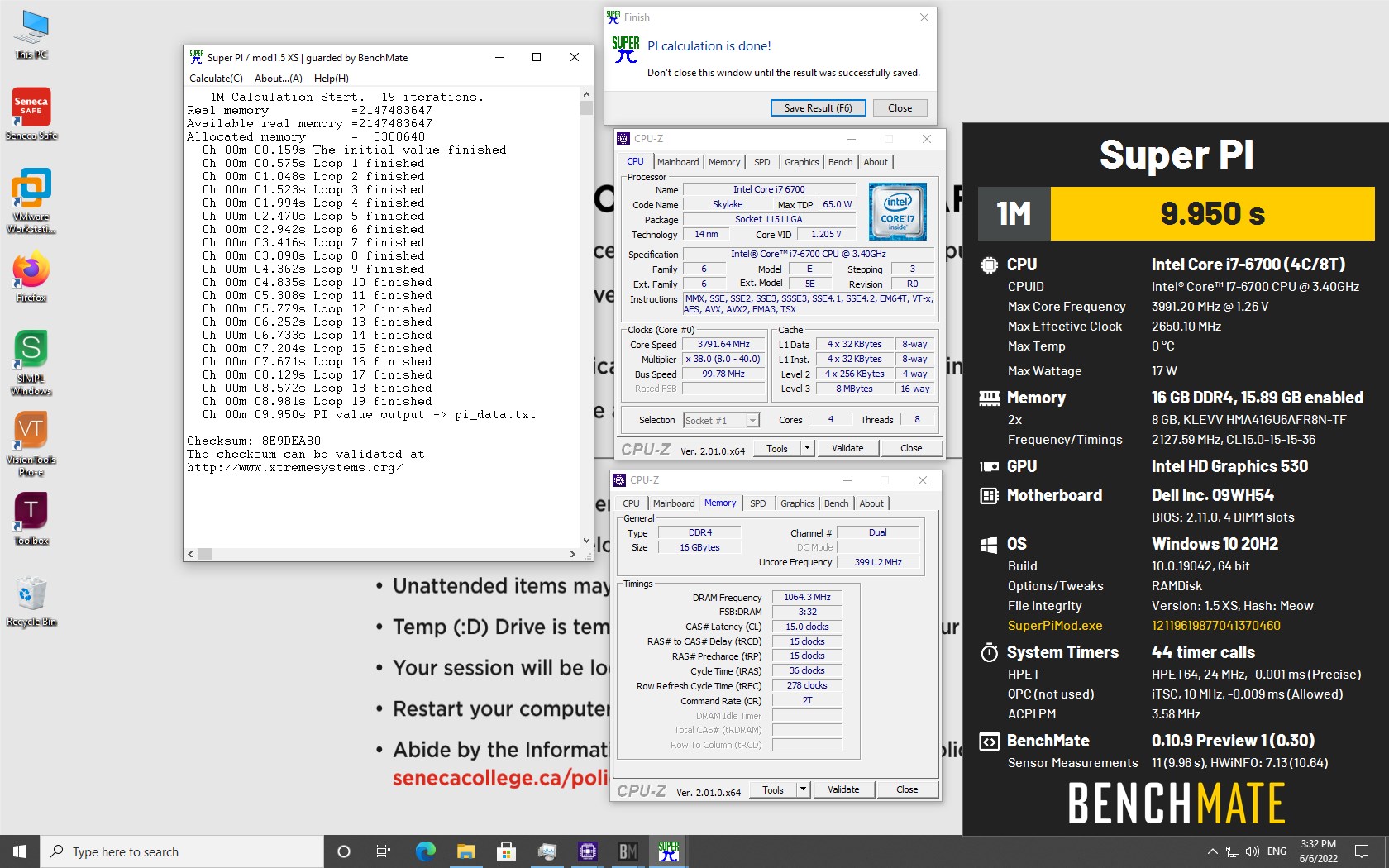Expand the Socket #1 selection dropdown
The height and width of the screenshot is (868, 1389).
[x=752, y=421]
